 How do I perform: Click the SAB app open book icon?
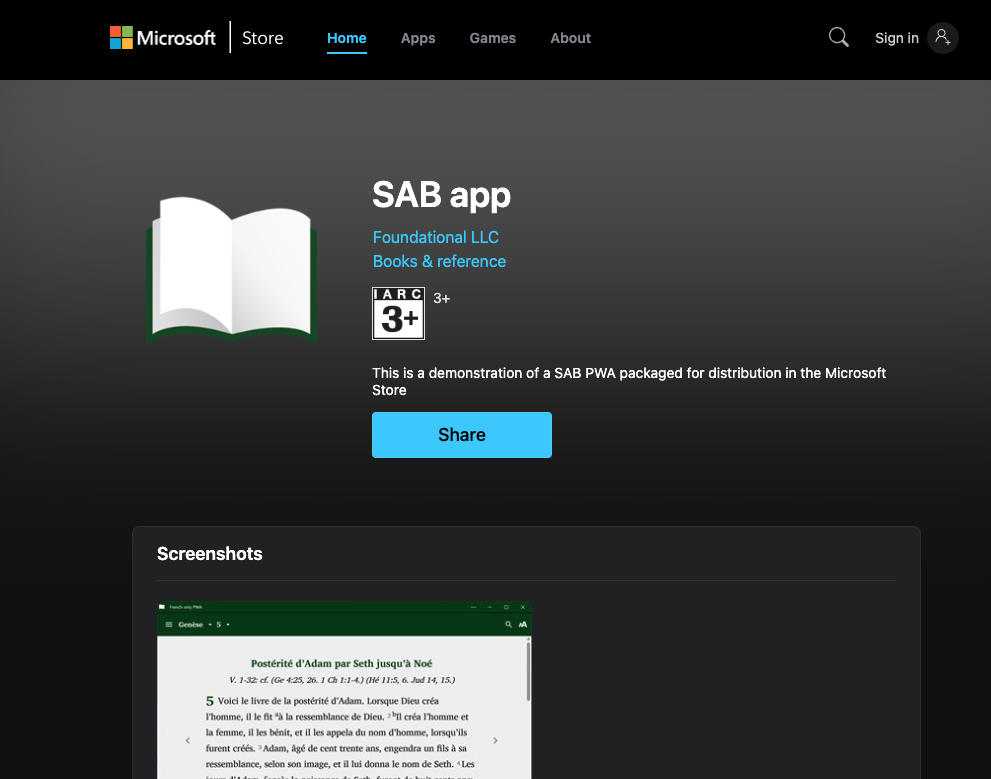[232, 268]
